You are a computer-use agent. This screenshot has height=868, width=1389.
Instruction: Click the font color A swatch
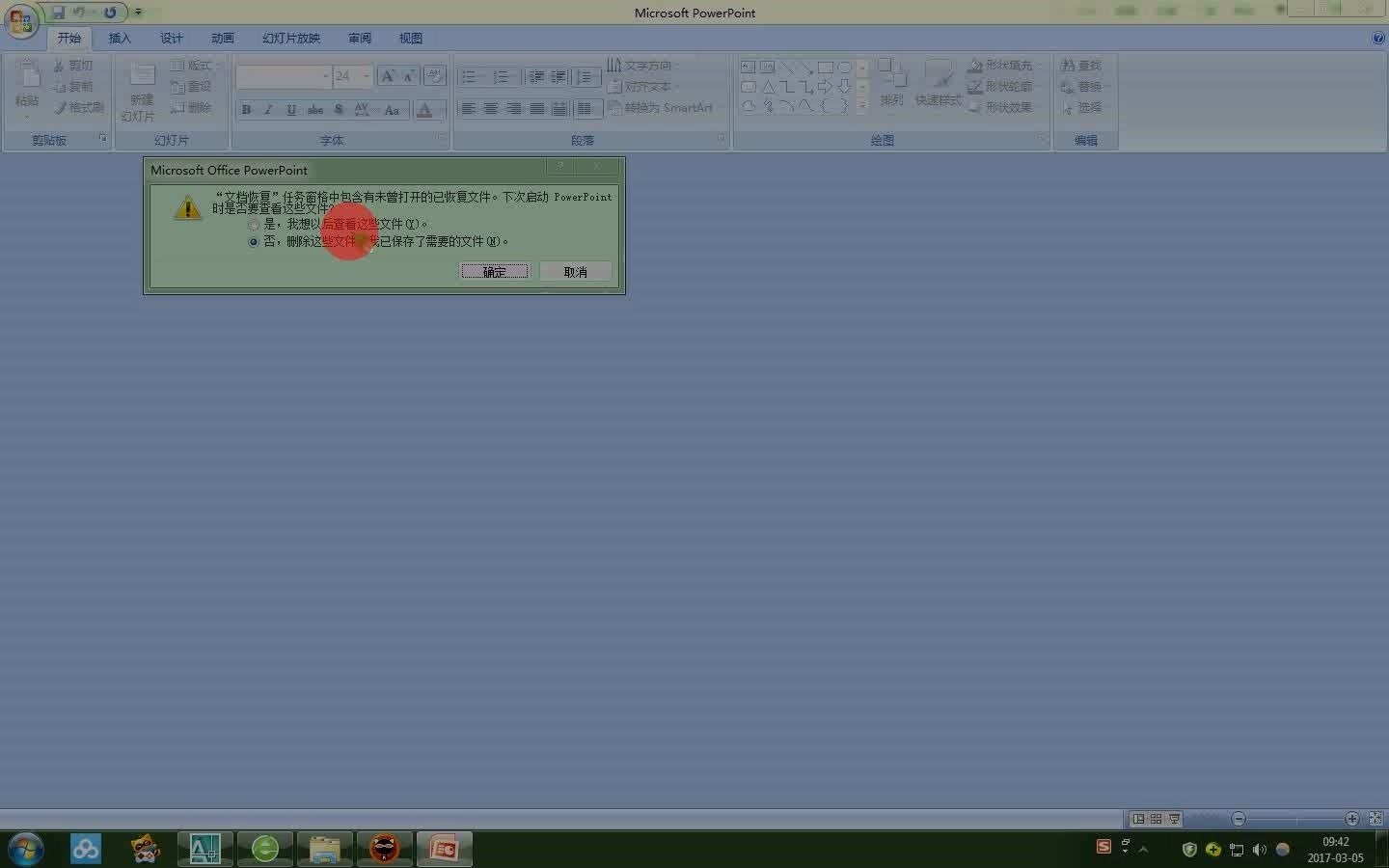point(424,110)
